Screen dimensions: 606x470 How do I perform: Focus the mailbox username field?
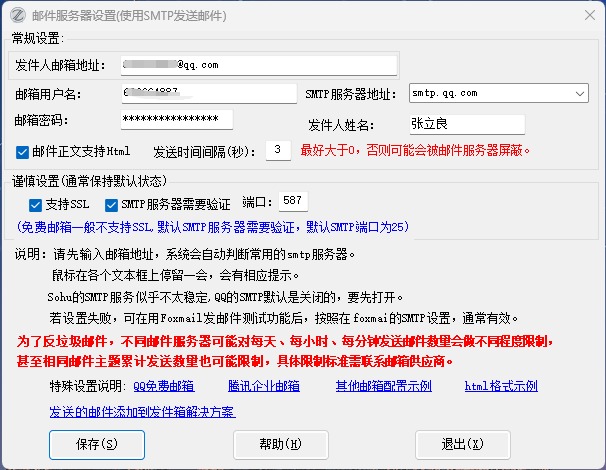pyautogui.click(x=207, y=93)
